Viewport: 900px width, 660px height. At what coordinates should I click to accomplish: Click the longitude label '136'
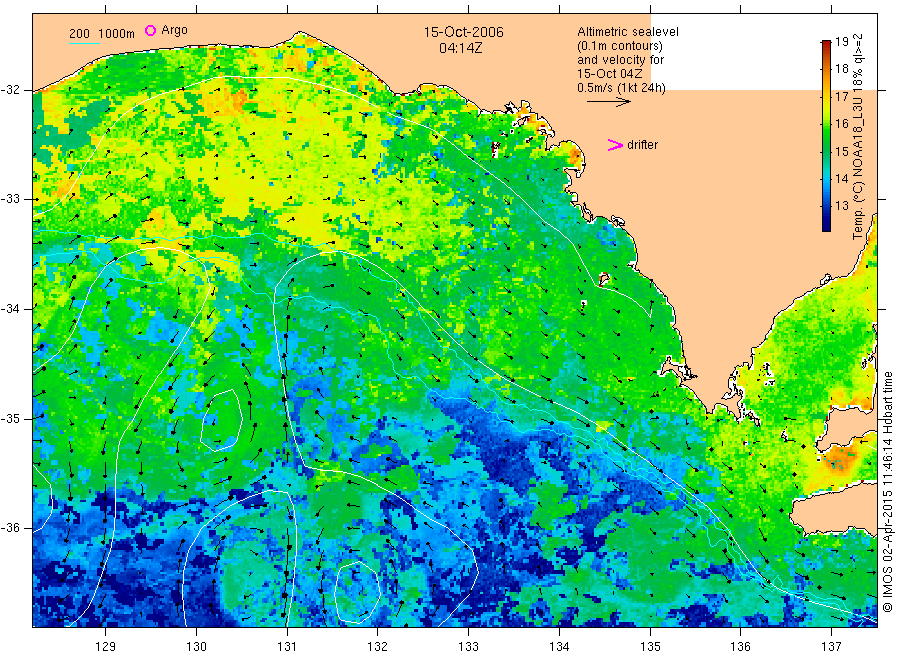coord(740,647)
